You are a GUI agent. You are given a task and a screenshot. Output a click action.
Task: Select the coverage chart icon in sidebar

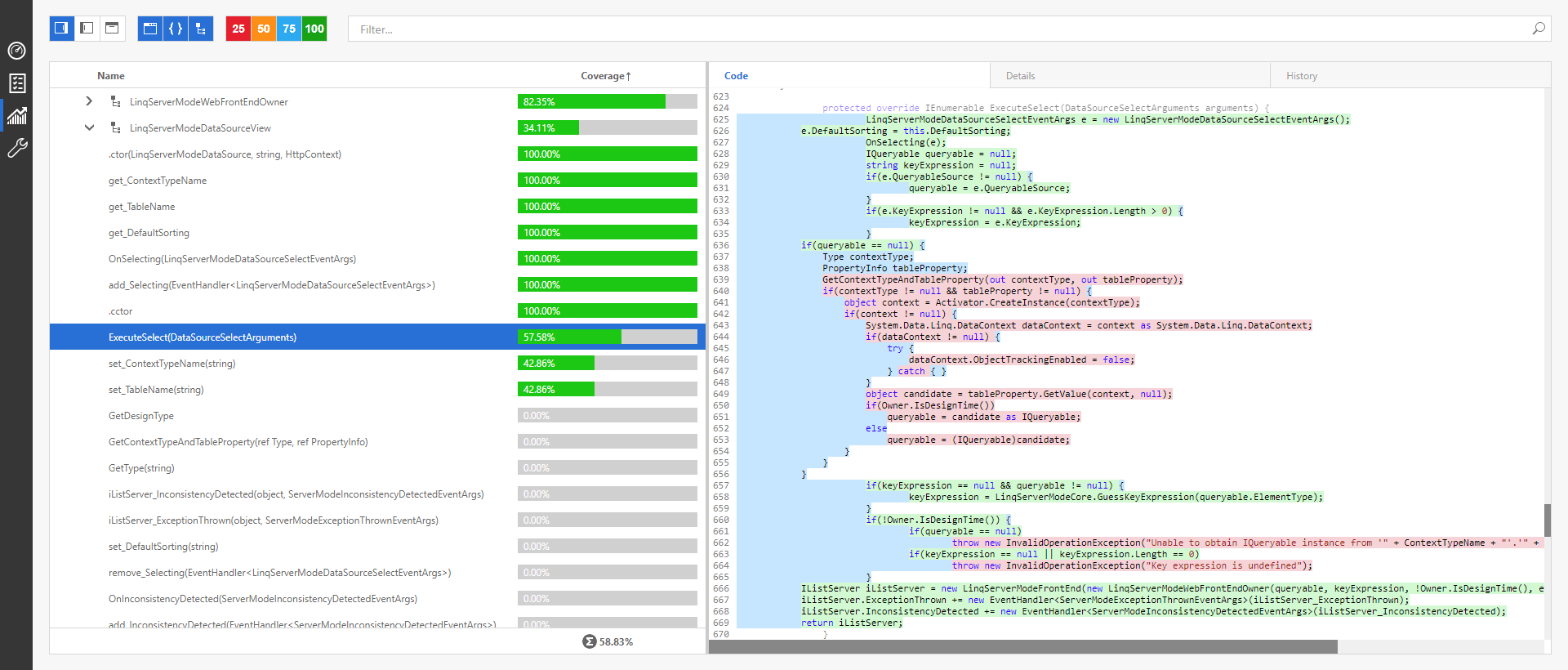click(16, 116)
